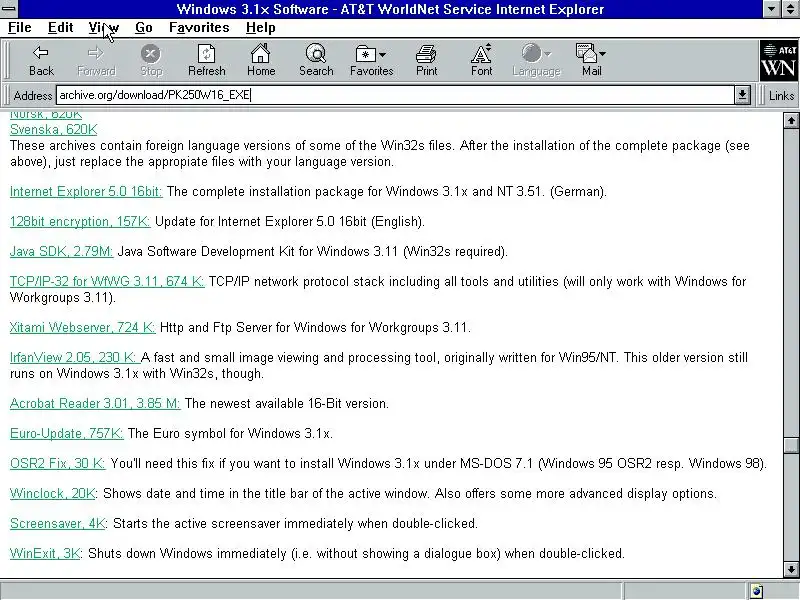Viewport: 800px width, 600px height.
Task: Open the Edit menu
Action: point(60,28)
